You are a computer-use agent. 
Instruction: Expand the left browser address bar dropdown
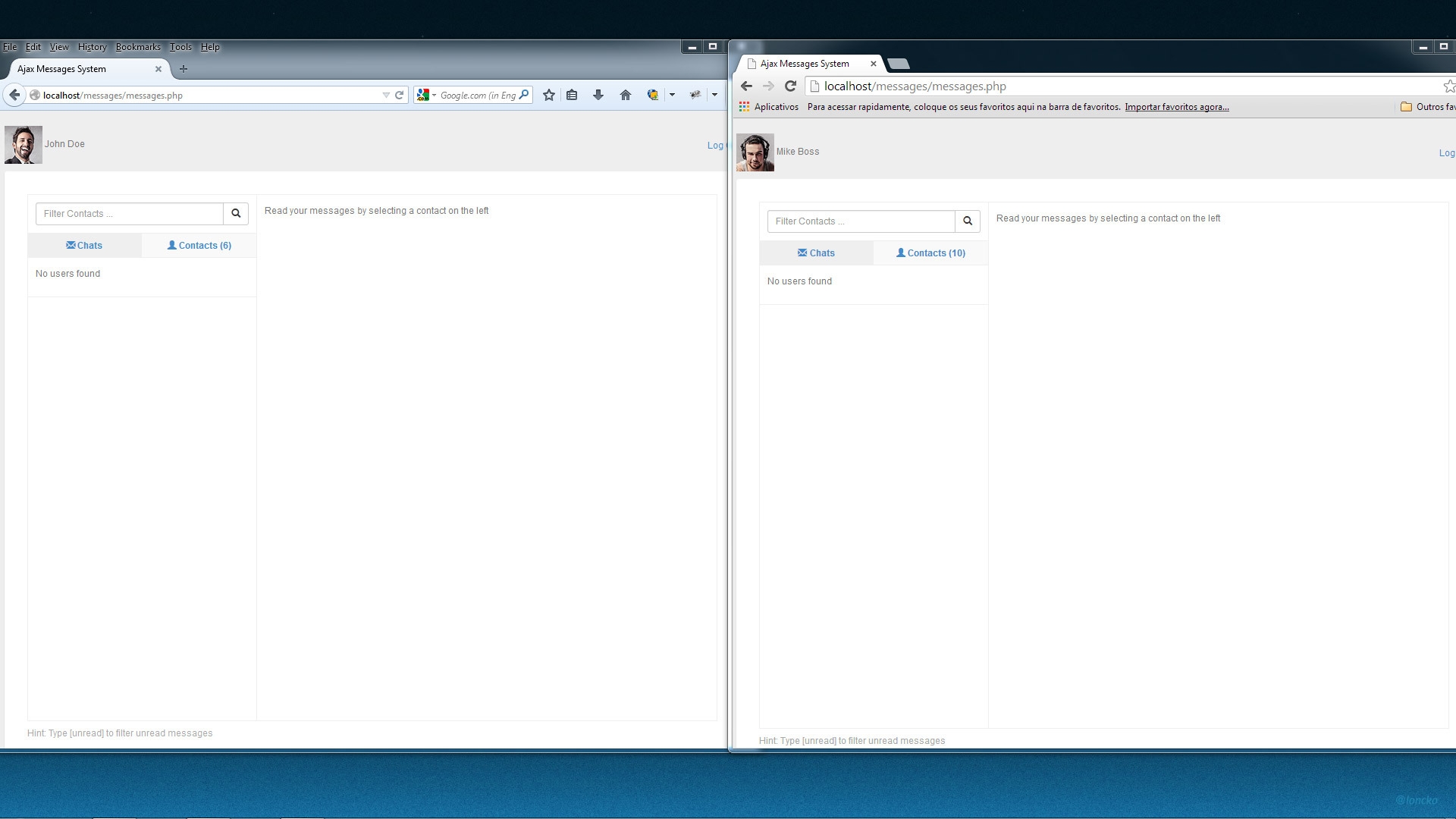point(385,95)
